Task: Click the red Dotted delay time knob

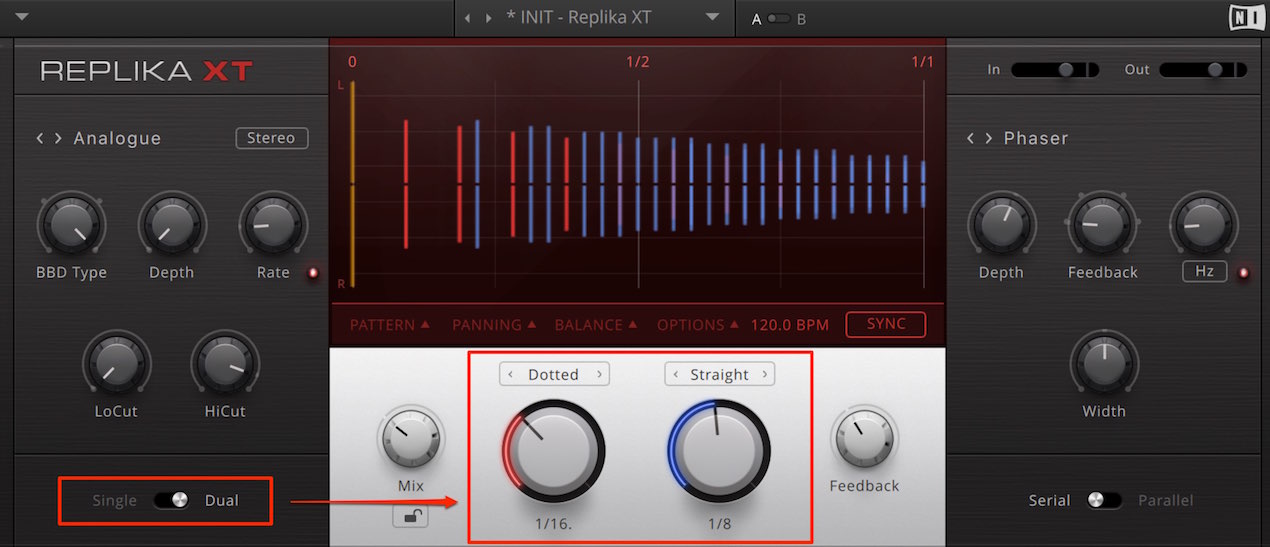Action: pos(553,450)
